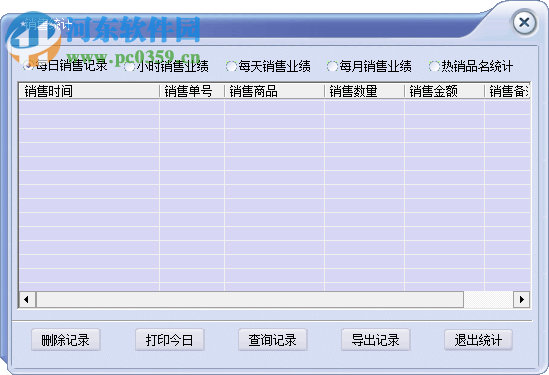Close the 销售统计 window with X icon
The width and height of the screenshot is (549, 375).
[524, 23]
